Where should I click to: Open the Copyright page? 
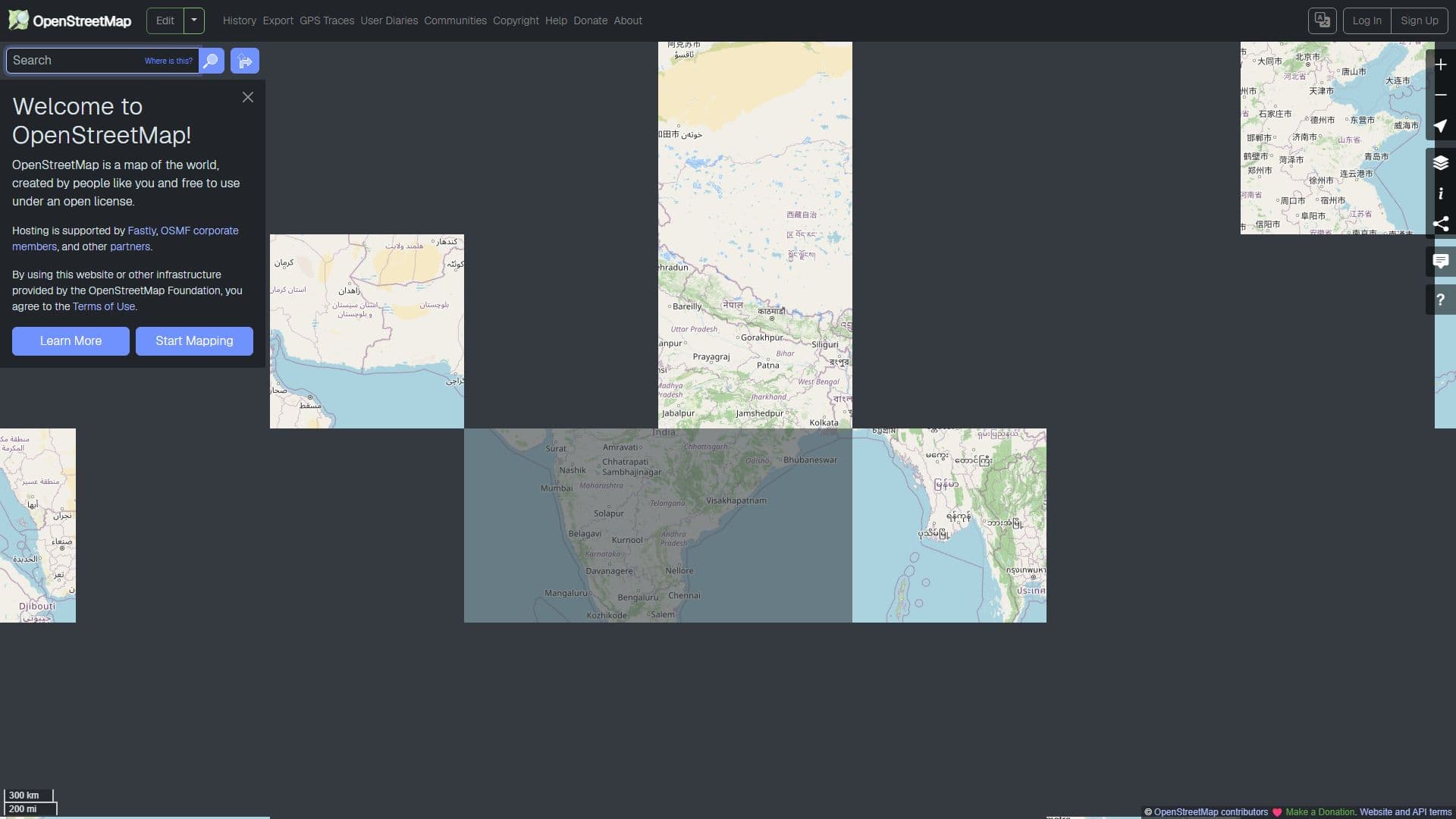click(x=516, y=20)
